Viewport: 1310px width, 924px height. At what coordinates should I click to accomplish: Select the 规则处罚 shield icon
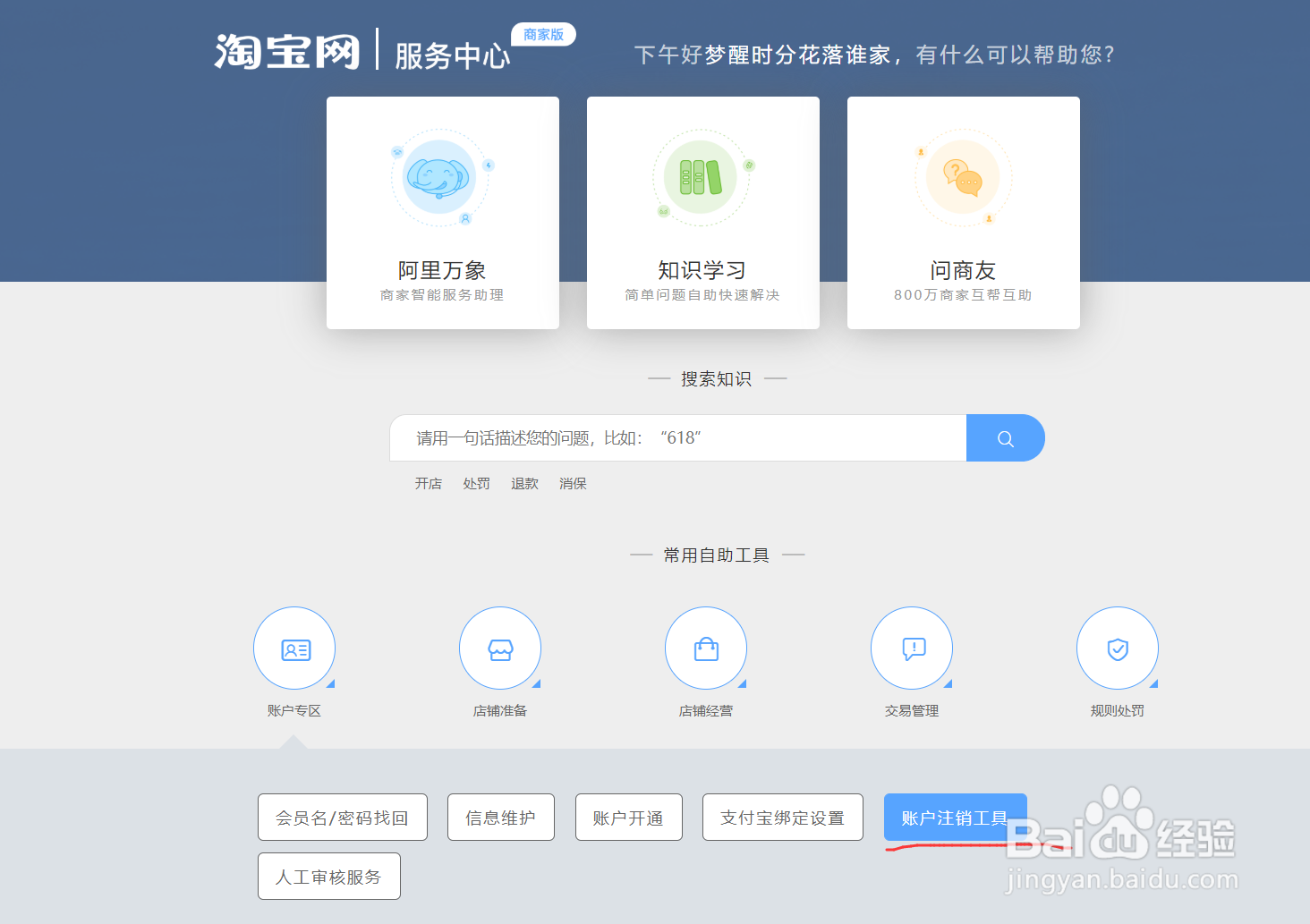point(1118,648)
